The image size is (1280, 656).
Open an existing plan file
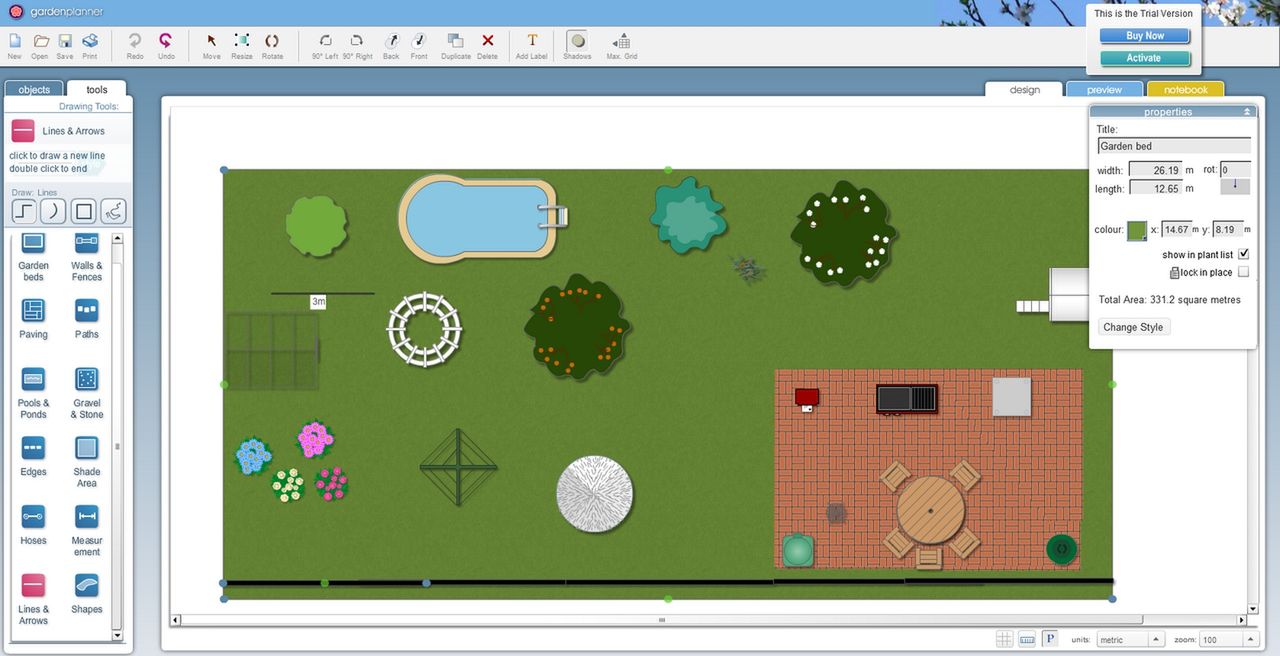(x=40, y=46)
